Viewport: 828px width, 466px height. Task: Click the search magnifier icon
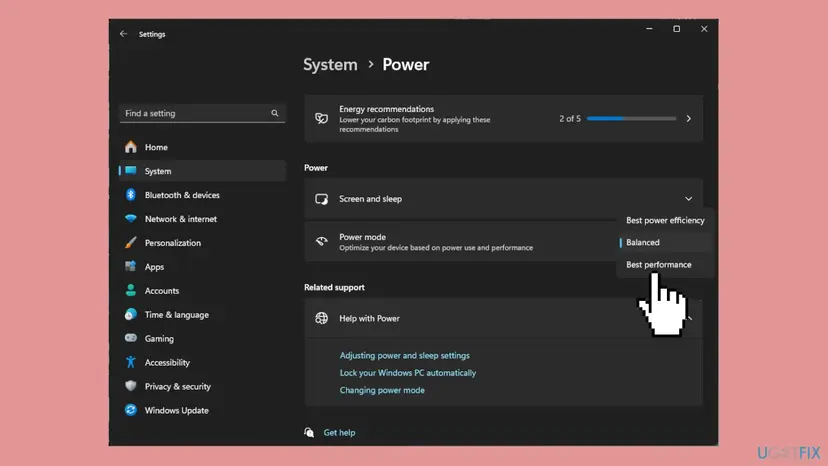pyautogui.click(x=275, y=113)
